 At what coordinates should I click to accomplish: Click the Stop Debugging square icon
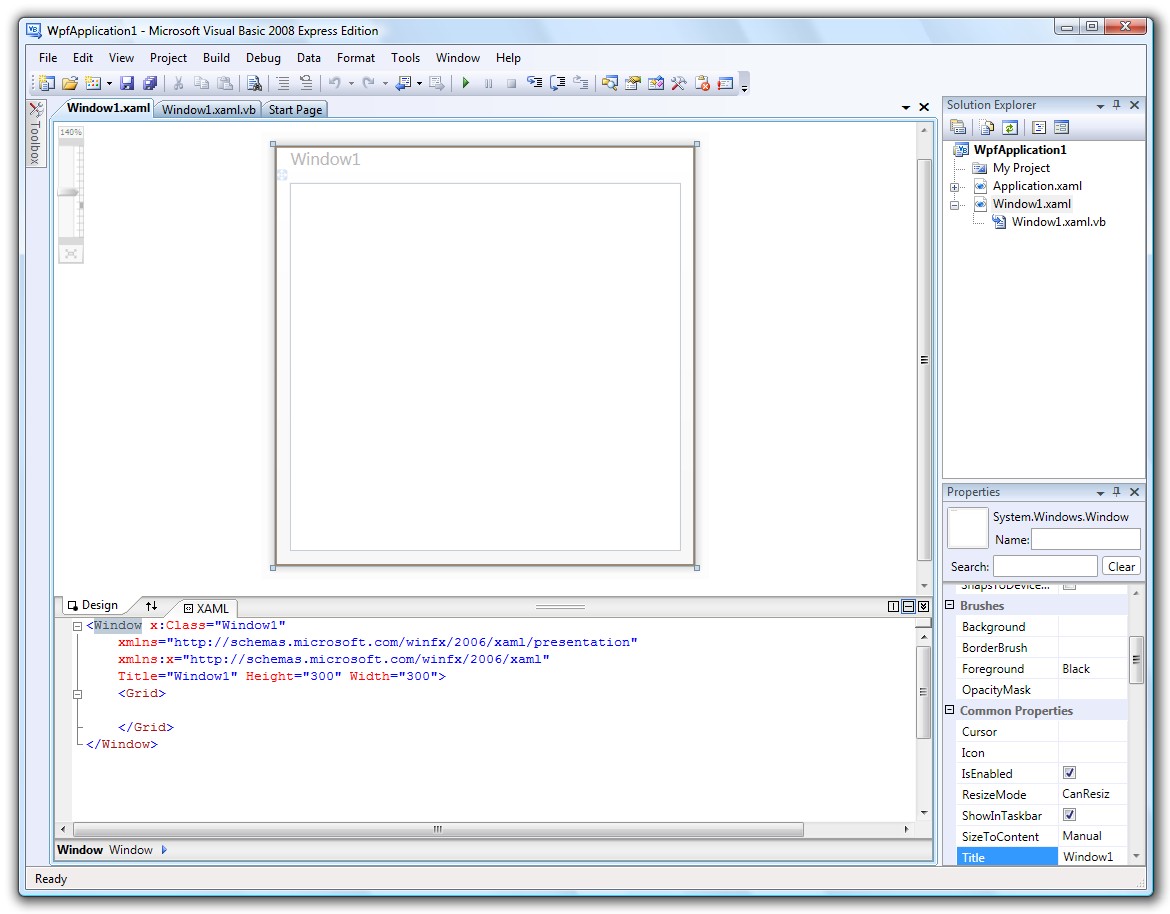[x=512, y=84]
